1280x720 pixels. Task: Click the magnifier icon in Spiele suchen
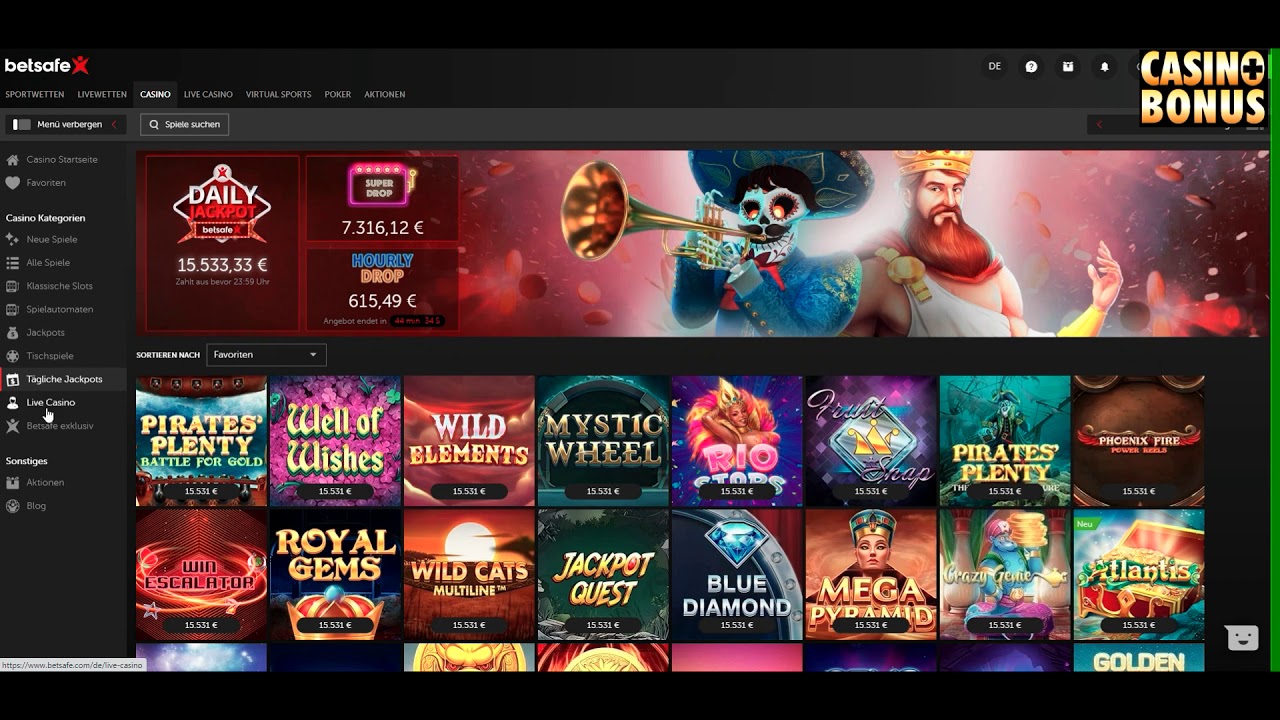(155, 124)
